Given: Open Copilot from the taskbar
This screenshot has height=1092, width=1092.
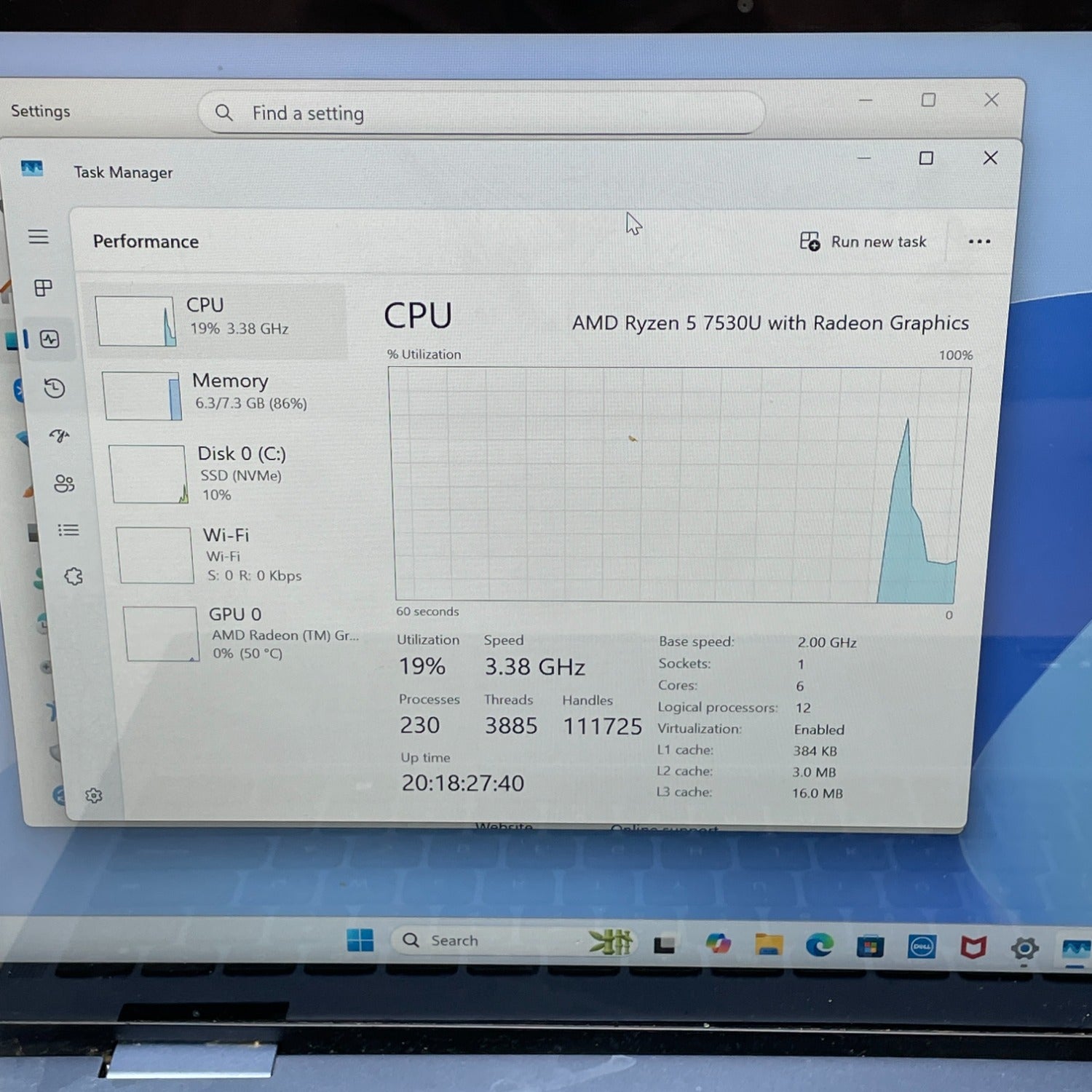Looking at the screenshot, I should pos(718,943).
